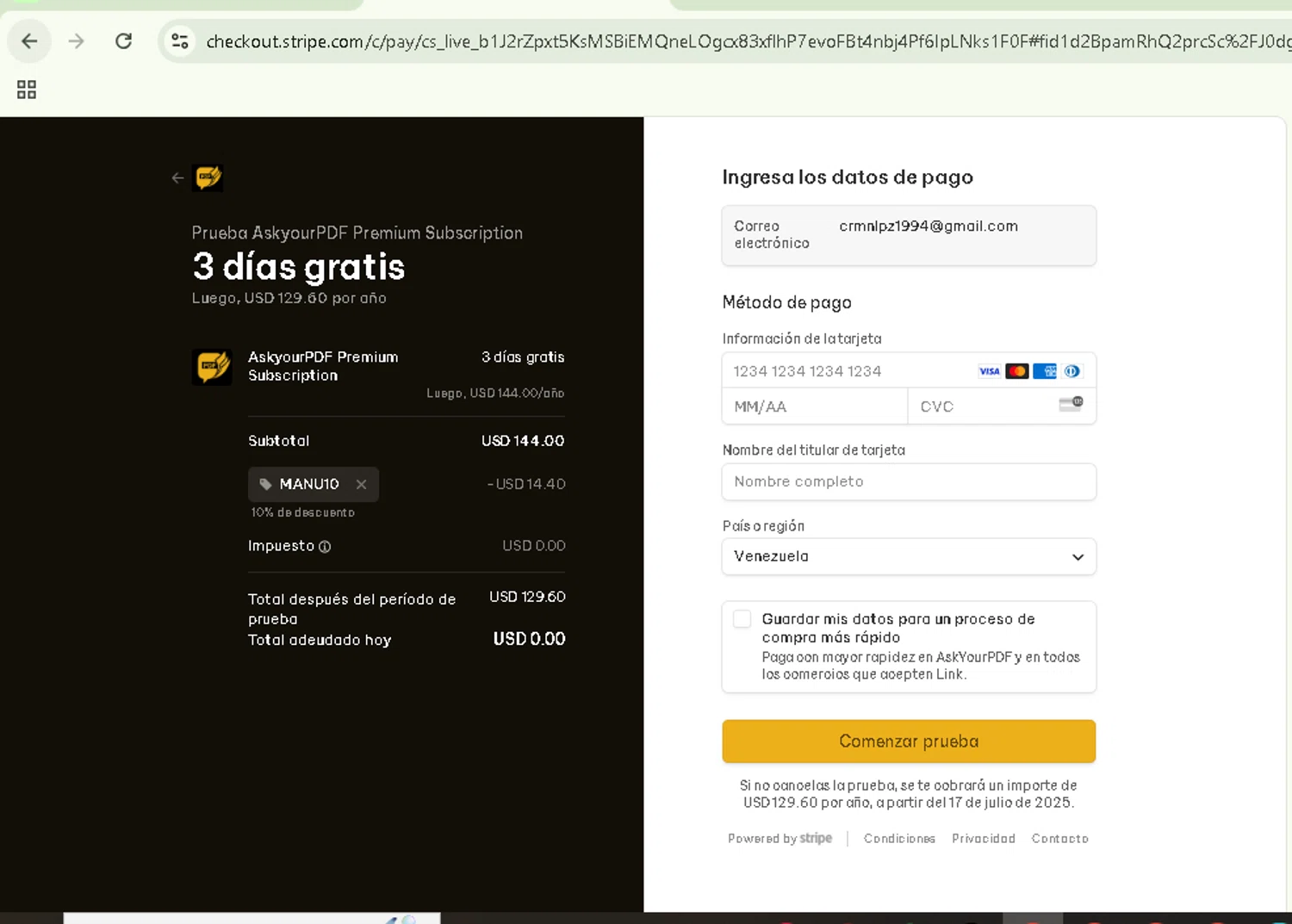1292x924 pixels.
Task: Click 'Luego, USD 129.60 por año' text
Action: (x=289, y=298)
